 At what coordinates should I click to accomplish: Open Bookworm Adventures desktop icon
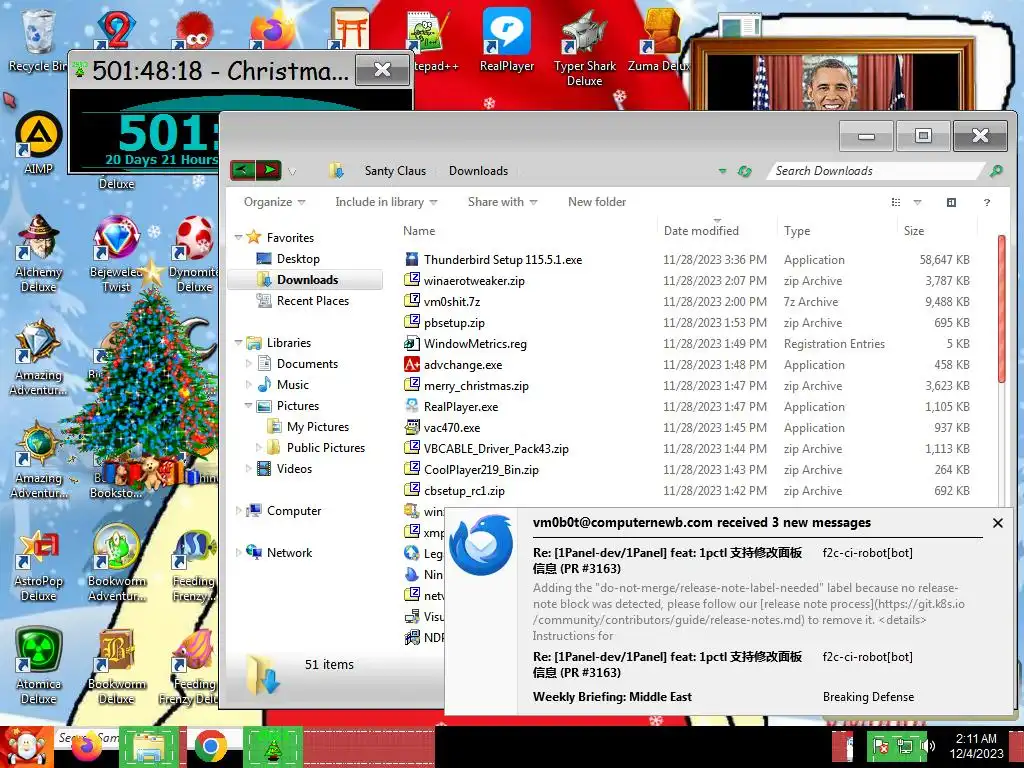pyautogui.click(x=116, y=563)
